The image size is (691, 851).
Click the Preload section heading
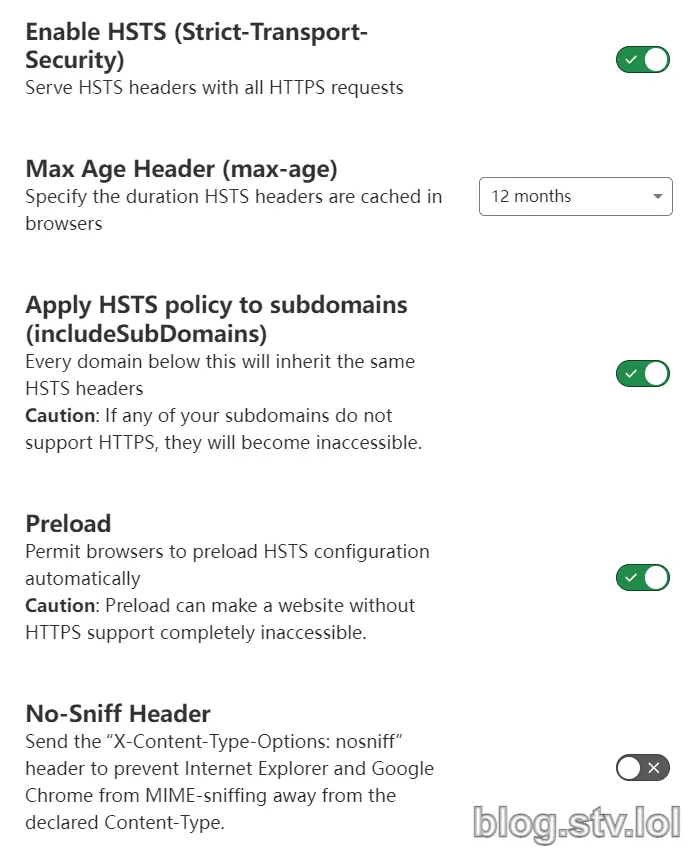pos(68,523)
